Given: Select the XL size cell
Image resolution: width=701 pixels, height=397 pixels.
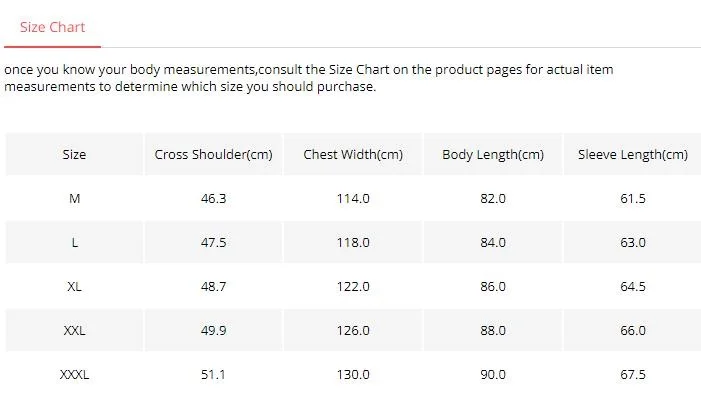Looking at the screenshot, I should click(x=74, y=286).
